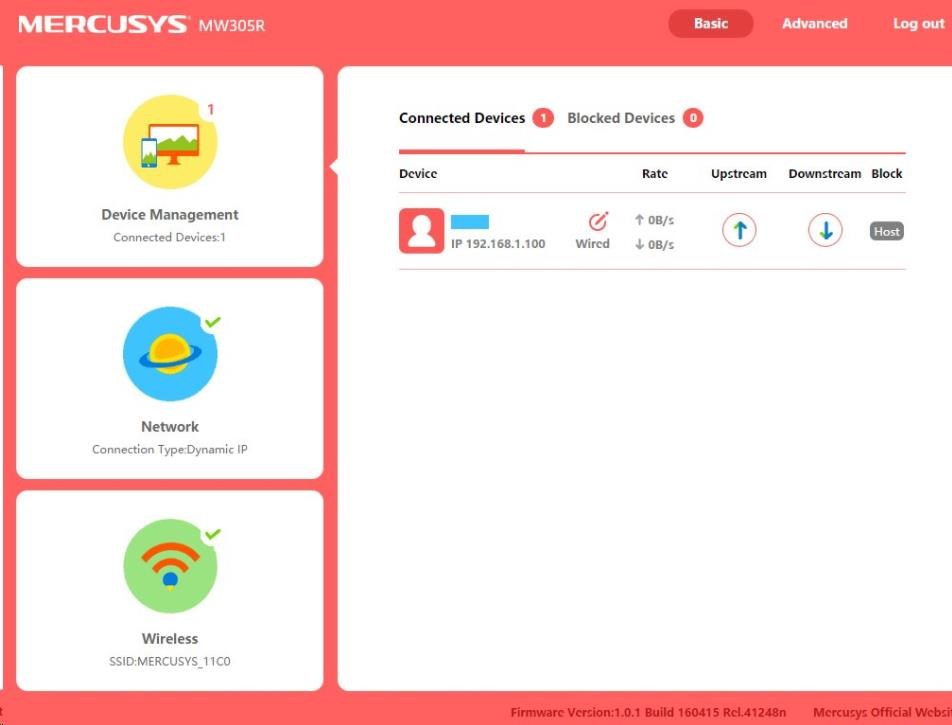Screen dimensions: 952x725
Task: Click the Wireless Wi-Fi signal icon
Action: 170,566
